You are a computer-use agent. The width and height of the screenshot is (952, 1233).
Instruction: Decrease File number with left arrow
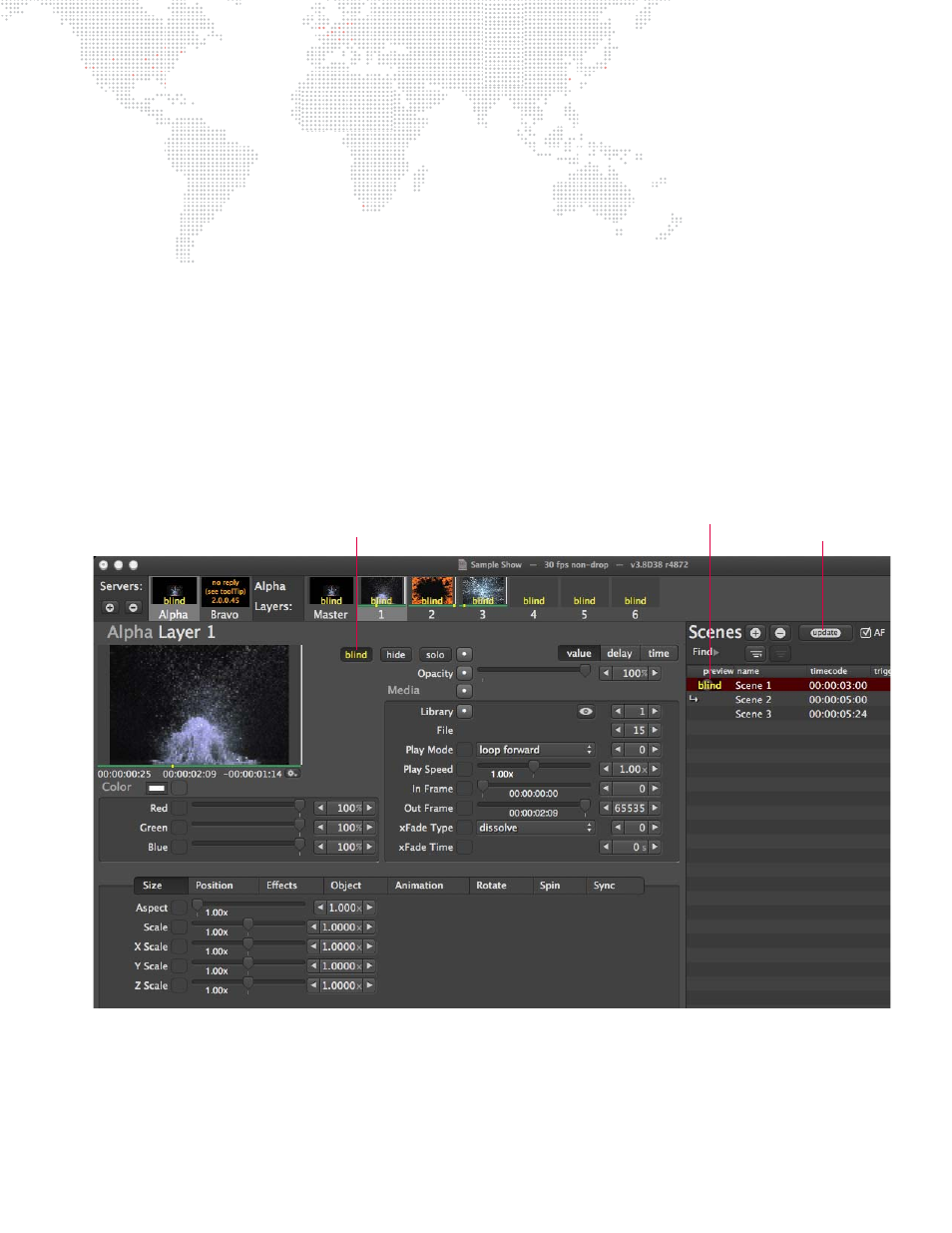click(x=617, y=731)
